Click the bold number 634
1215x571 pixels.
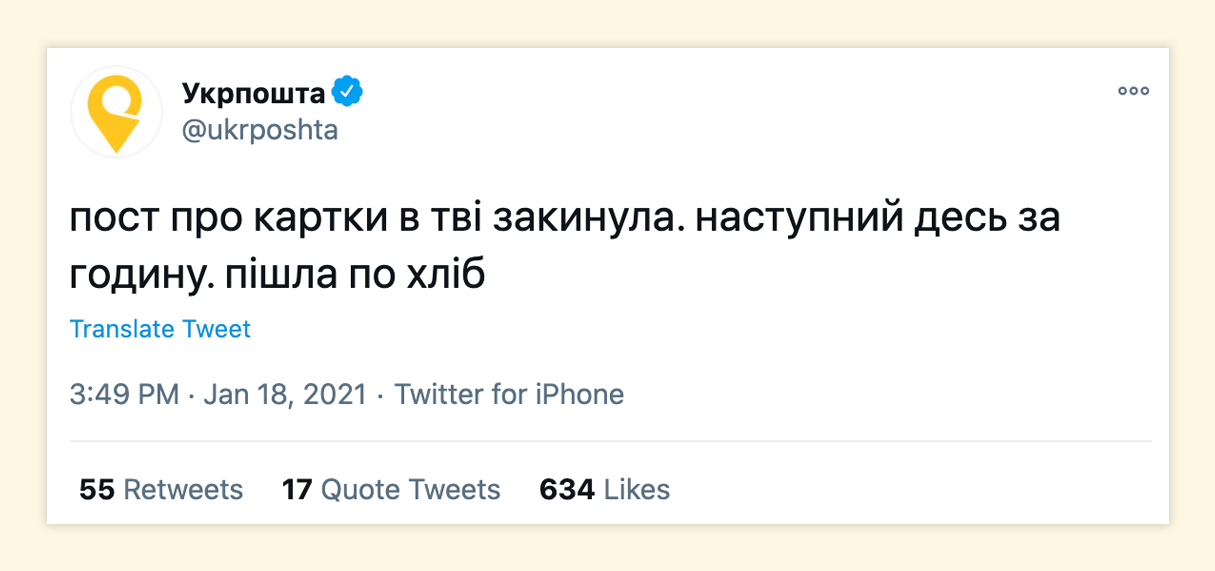(567, 489)
